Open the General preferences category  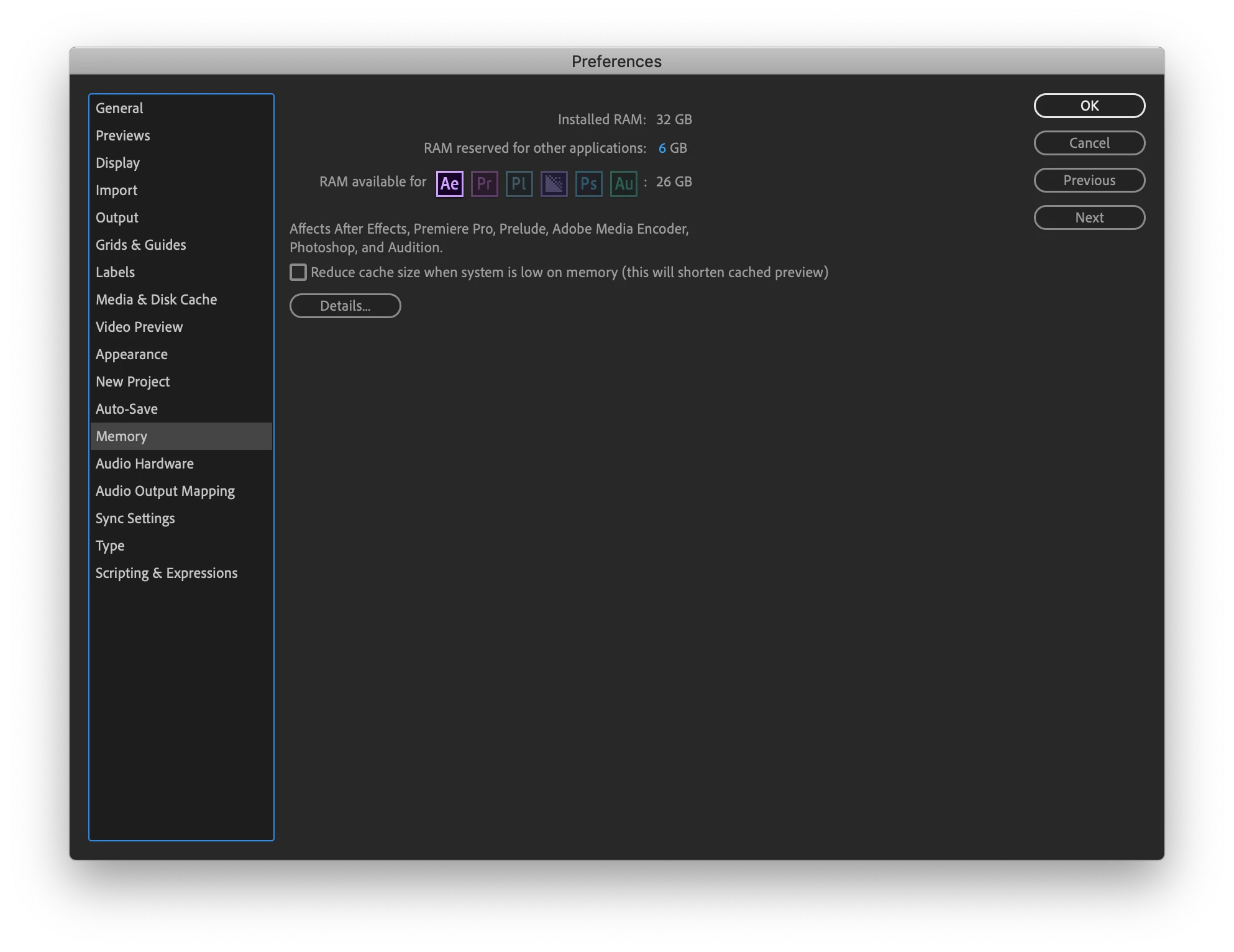119,108
